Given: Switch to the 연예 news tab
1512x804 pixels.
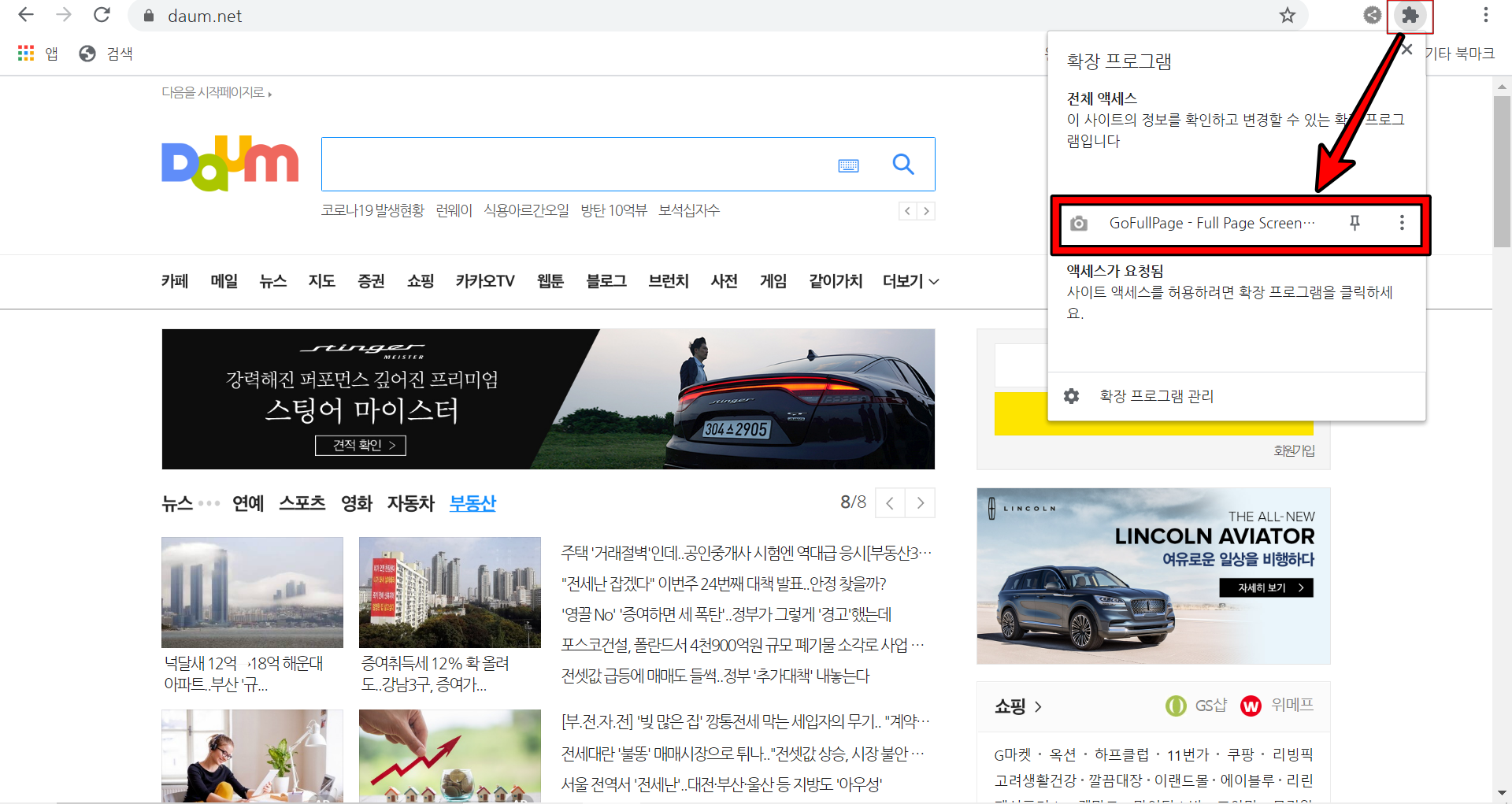Looking at the screenshot, I should click(248, 503).
